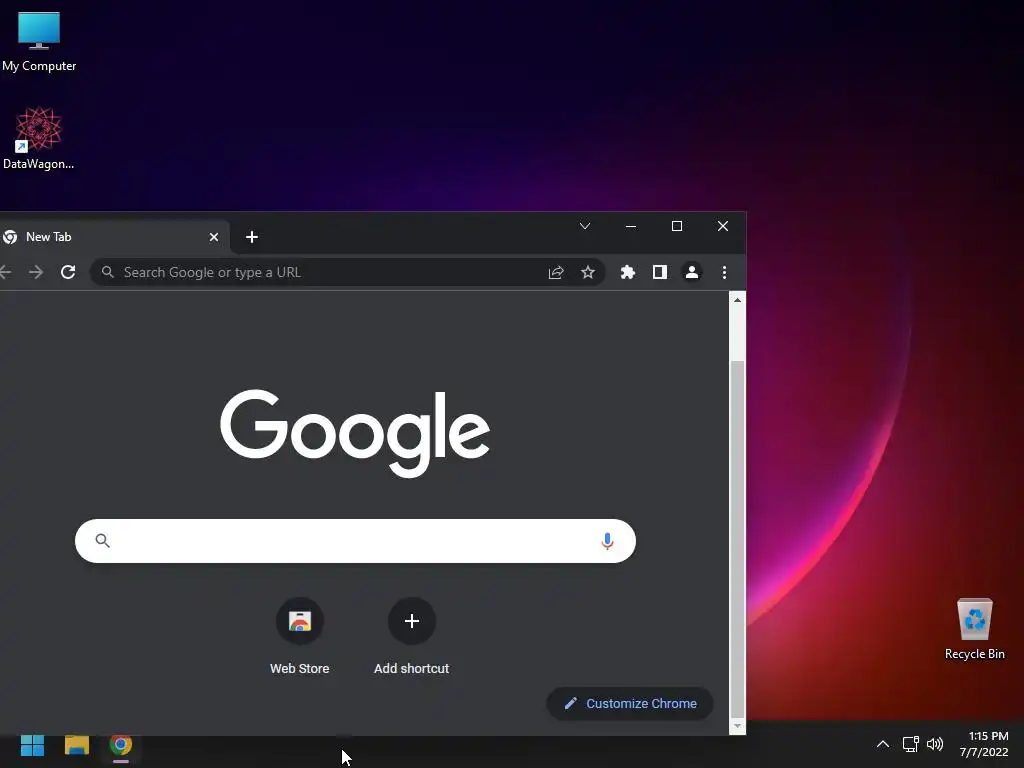This screenshot has height=768, width=1024.
Task: Share this page icon in address bar
Action: [556, 272]
